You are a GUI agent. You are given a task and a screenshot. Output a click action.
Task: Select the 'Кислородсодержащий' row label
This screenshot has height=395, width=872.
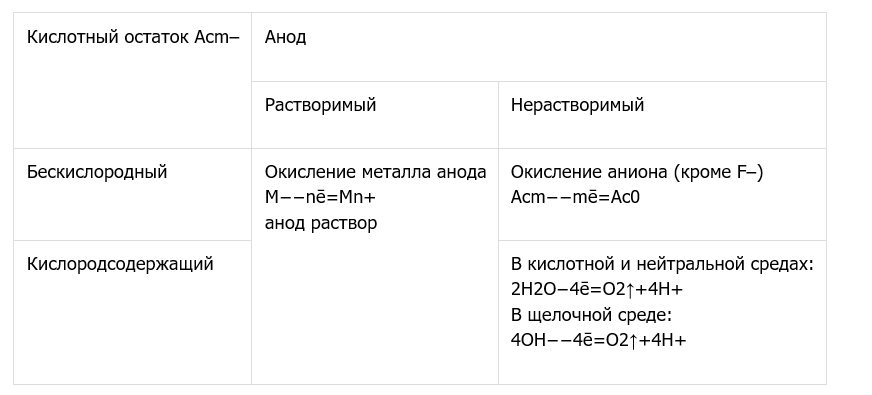click(x=132, y=313)
